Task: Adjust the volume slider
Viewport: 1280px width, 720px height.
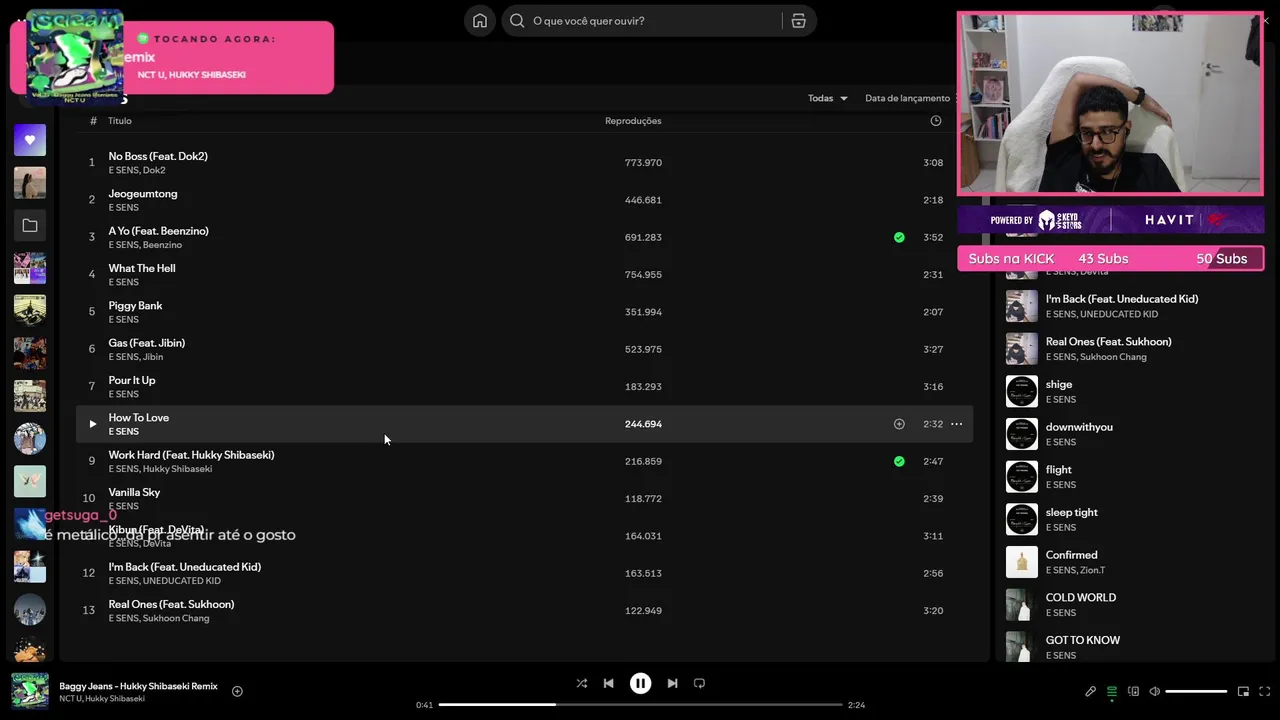Action: click(x=1196, y=691)
